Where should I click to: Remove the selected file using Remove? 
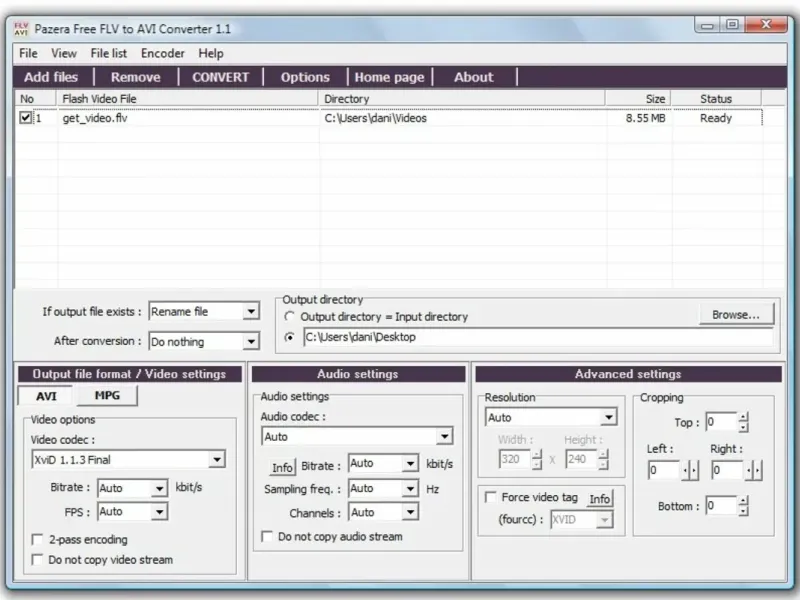(136, 77)
